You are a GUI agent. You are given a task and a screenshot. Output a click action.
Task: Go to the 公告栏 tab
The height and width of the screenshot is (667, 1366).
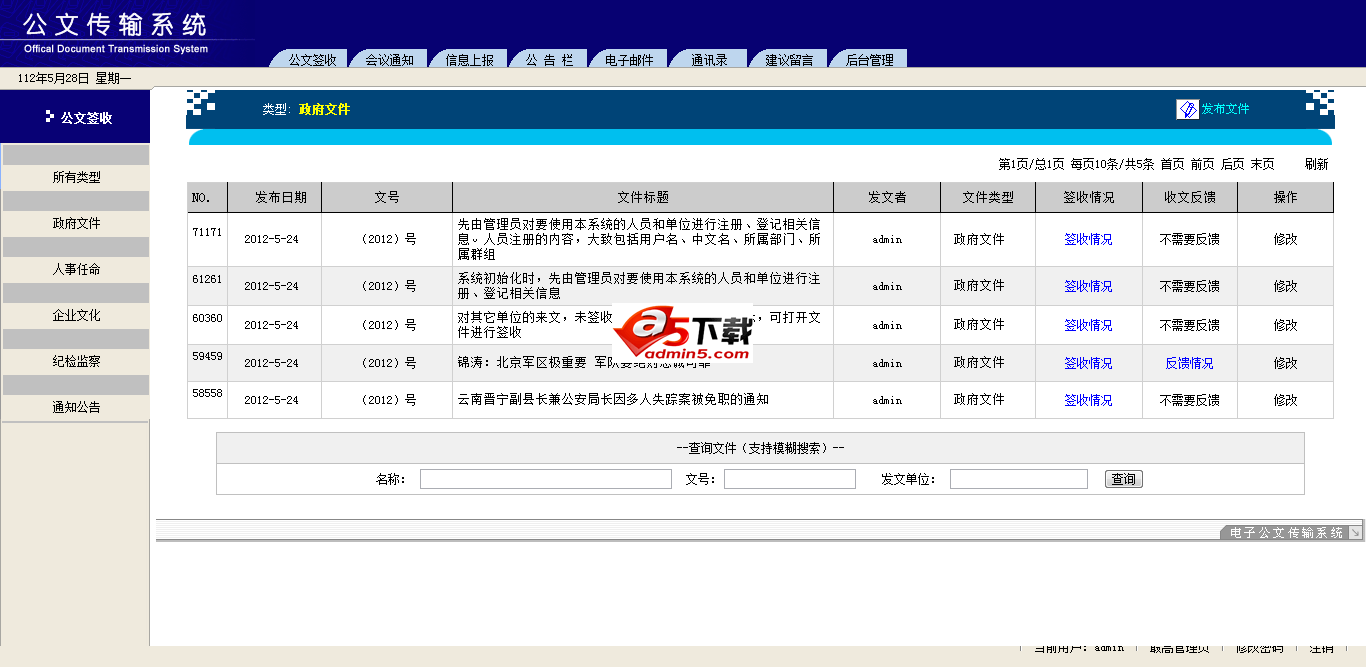click(549, 60)
